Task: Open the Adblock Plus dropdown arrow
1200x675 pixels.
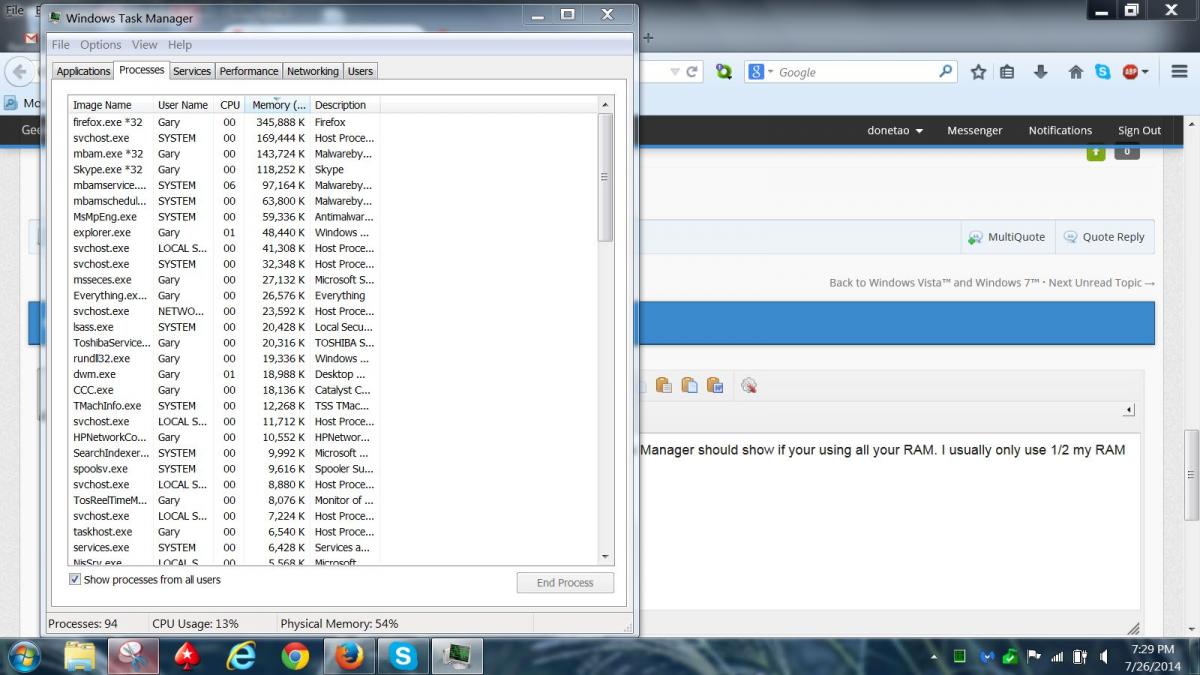Action: [x=1144, y=72]
